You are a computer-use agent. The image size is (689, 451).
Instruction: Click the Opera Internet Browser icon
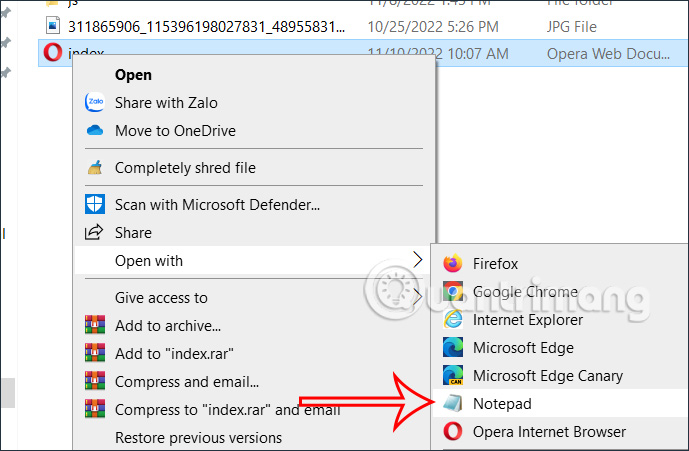coord(454,432)
